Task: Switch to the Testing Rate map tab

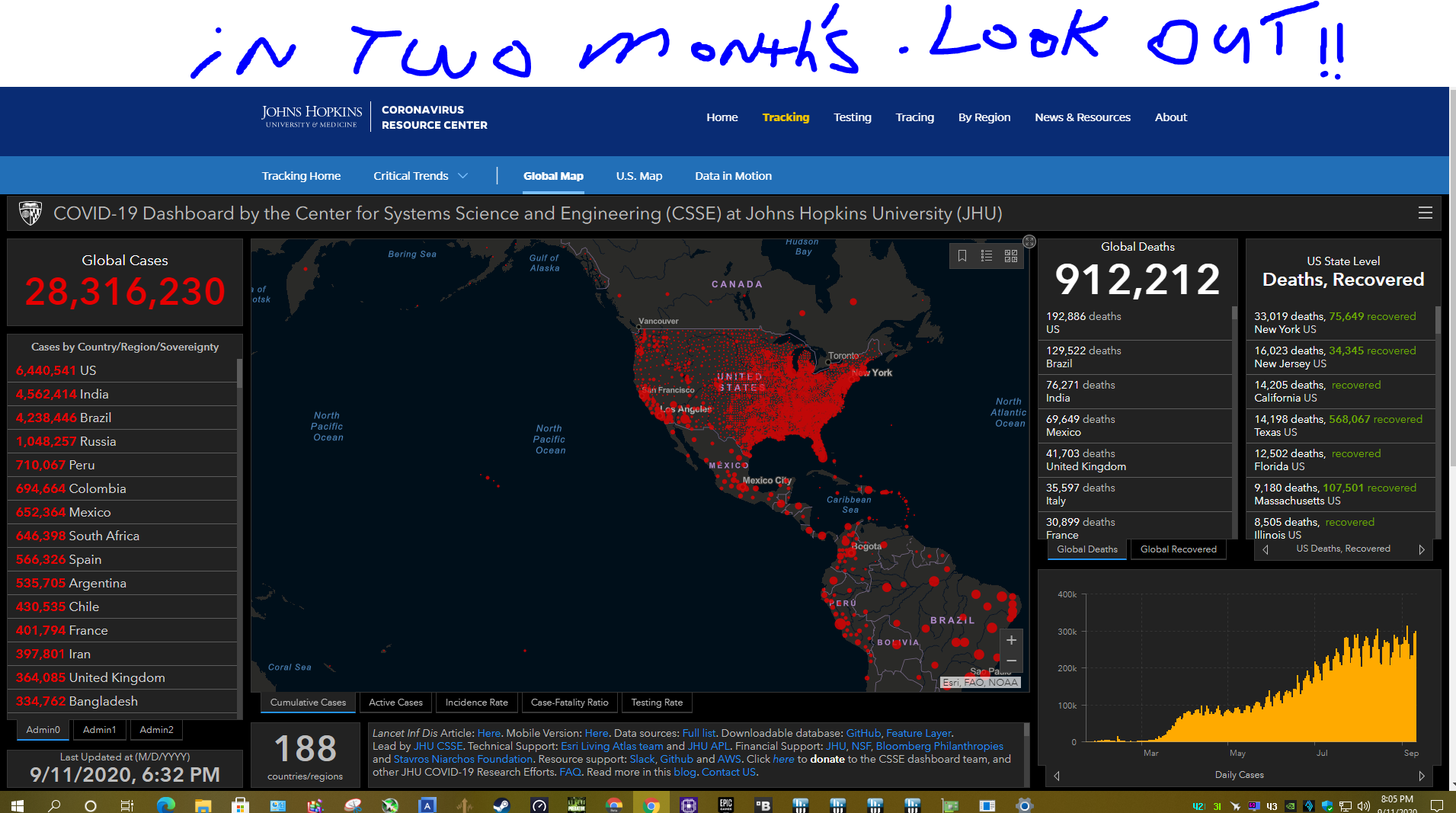Action: point(657,703)
